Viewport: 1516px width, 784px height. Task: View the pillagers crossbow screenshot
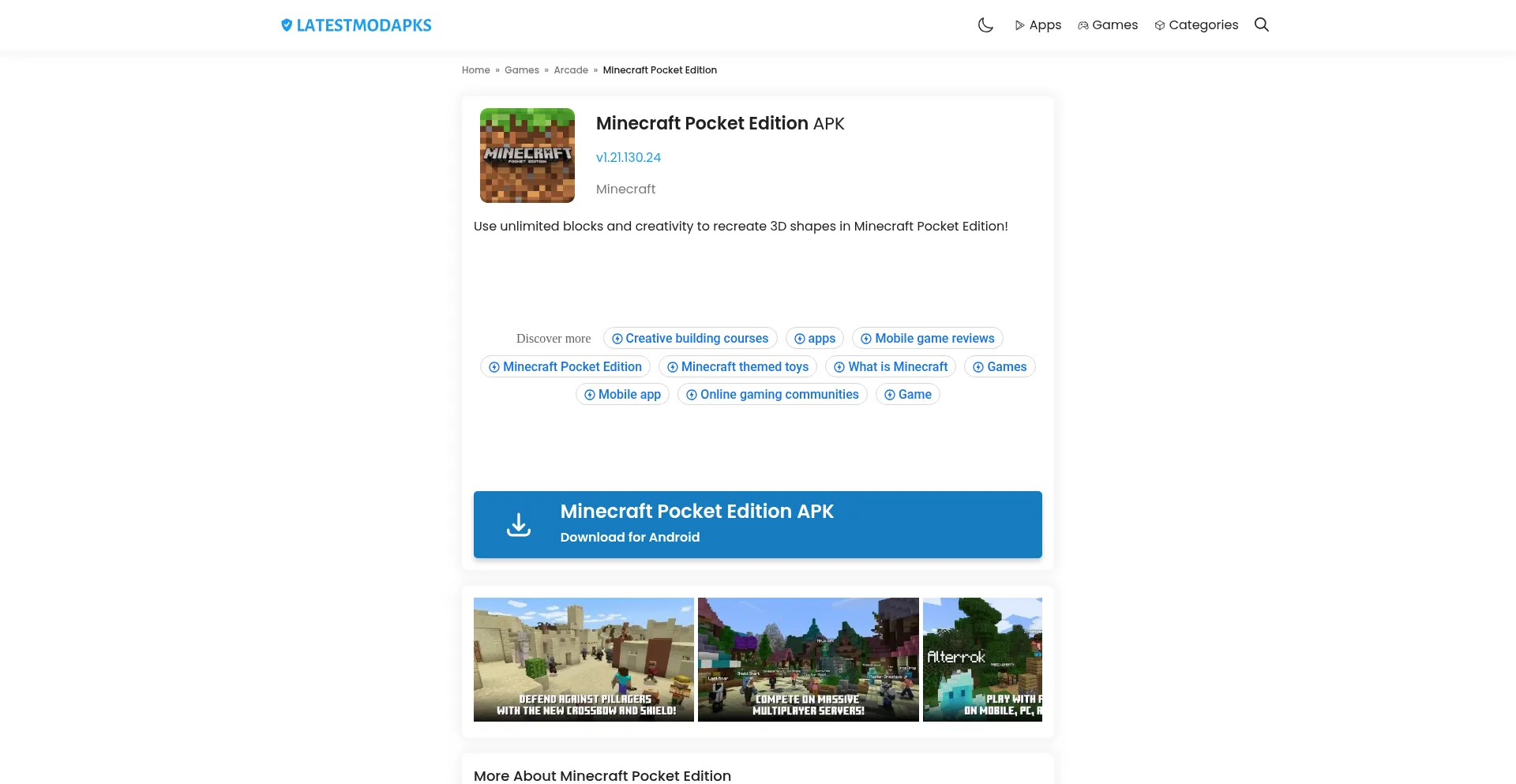click(x=584, y=659)
